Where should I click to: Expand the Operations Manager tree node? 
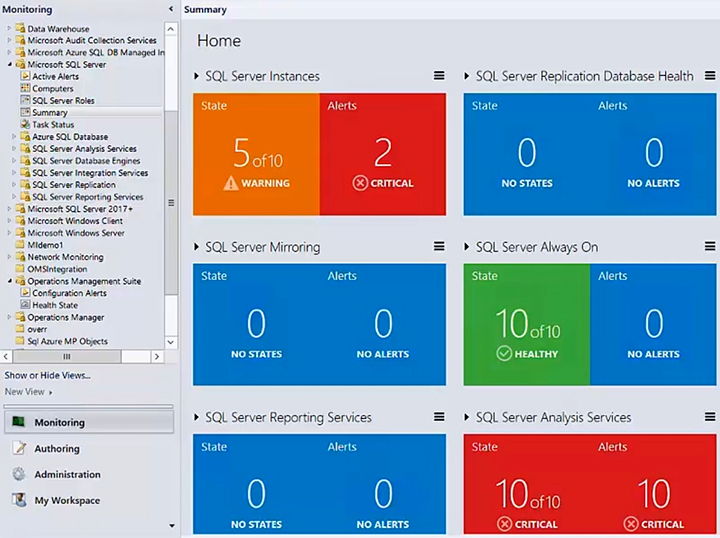point(9,317)
